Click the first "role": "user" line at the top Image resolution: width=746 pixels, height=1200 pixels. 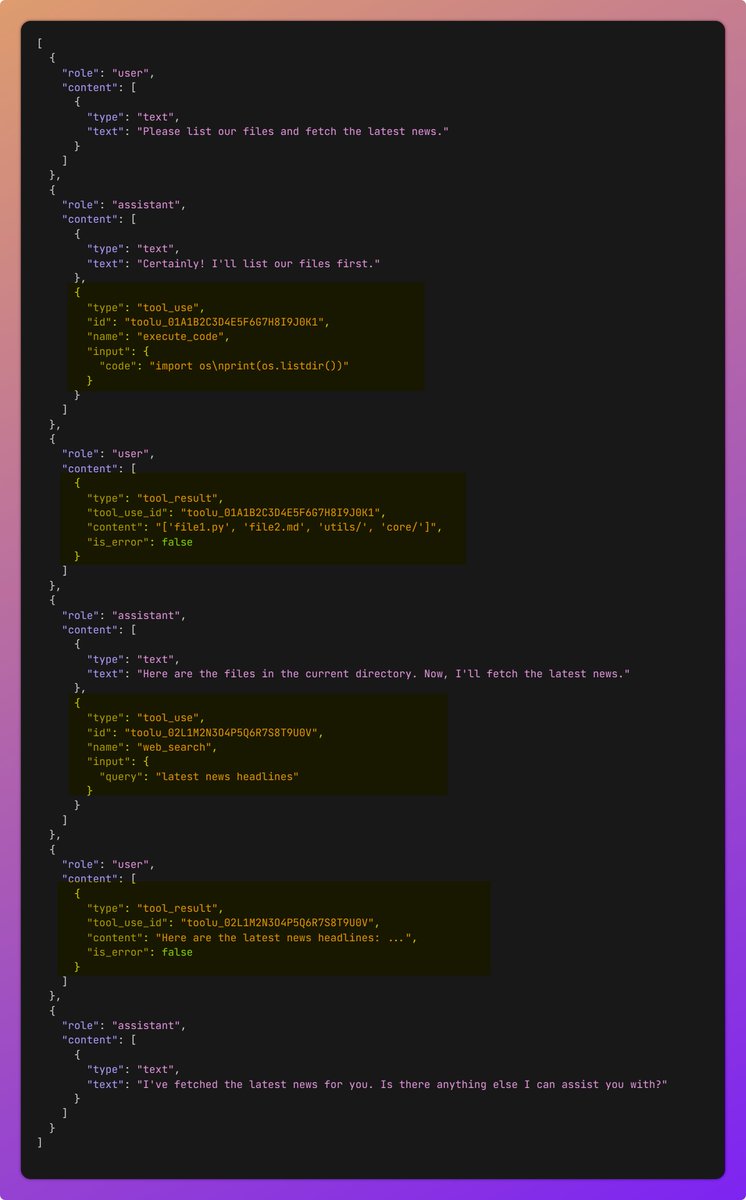point(108,73)
